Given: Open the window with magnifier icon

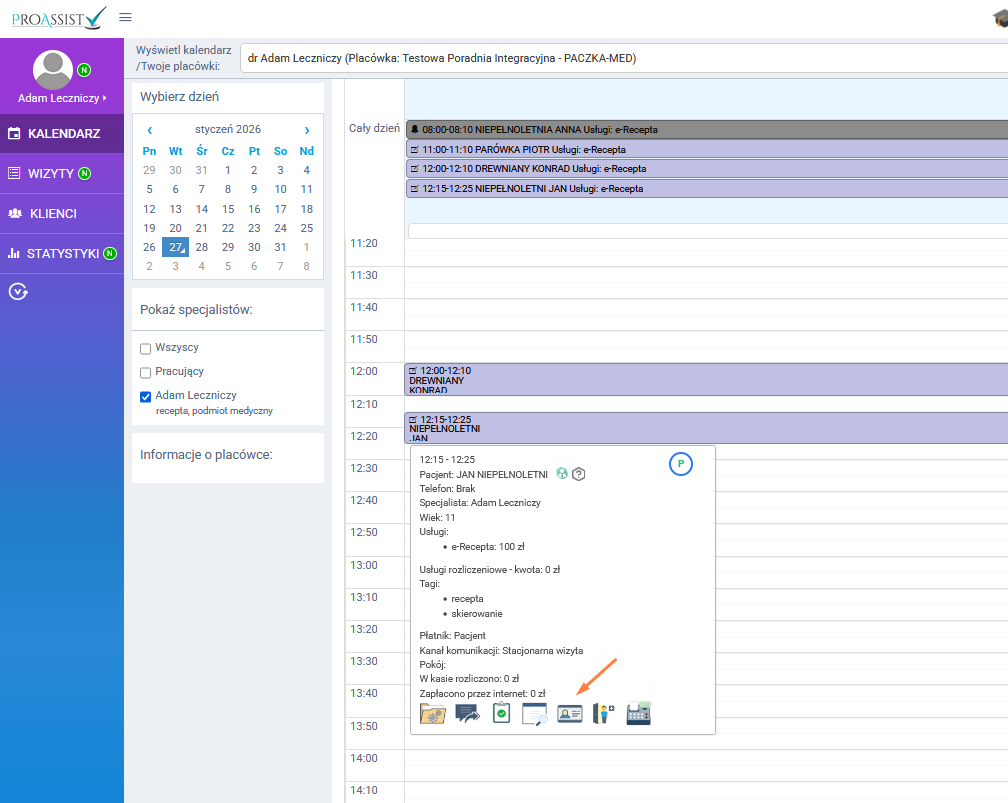Looking at the screenshot, I should pos(535,714).
